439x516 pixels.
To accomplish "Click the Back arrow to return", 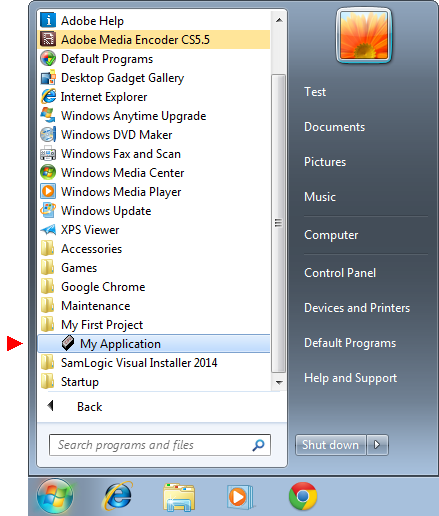I will (51, 406).
